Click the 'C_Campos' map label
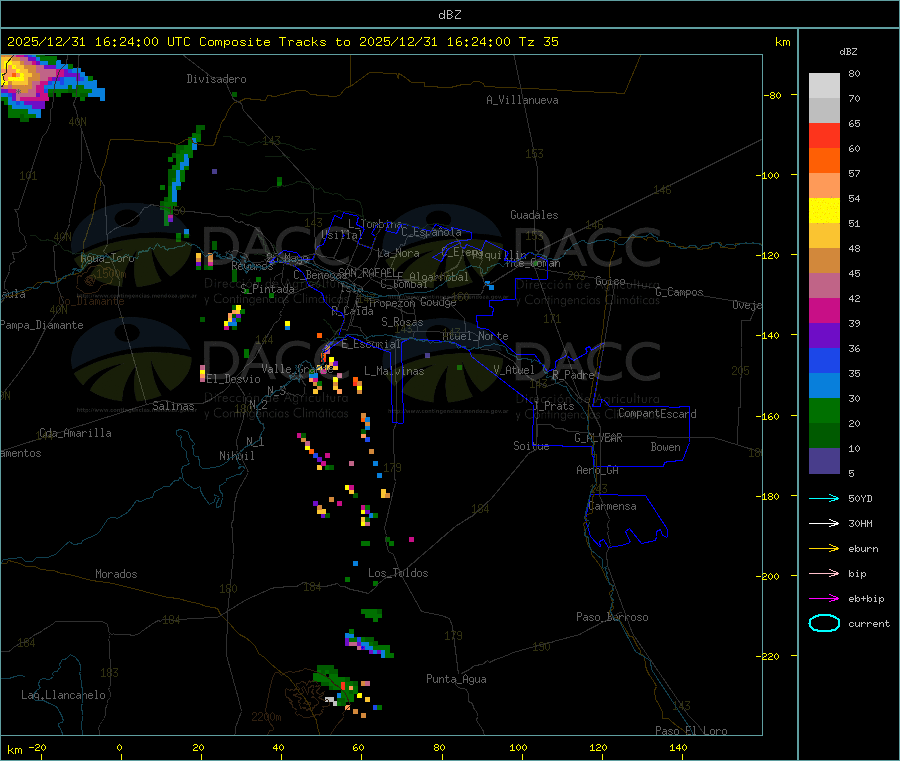 680,292
